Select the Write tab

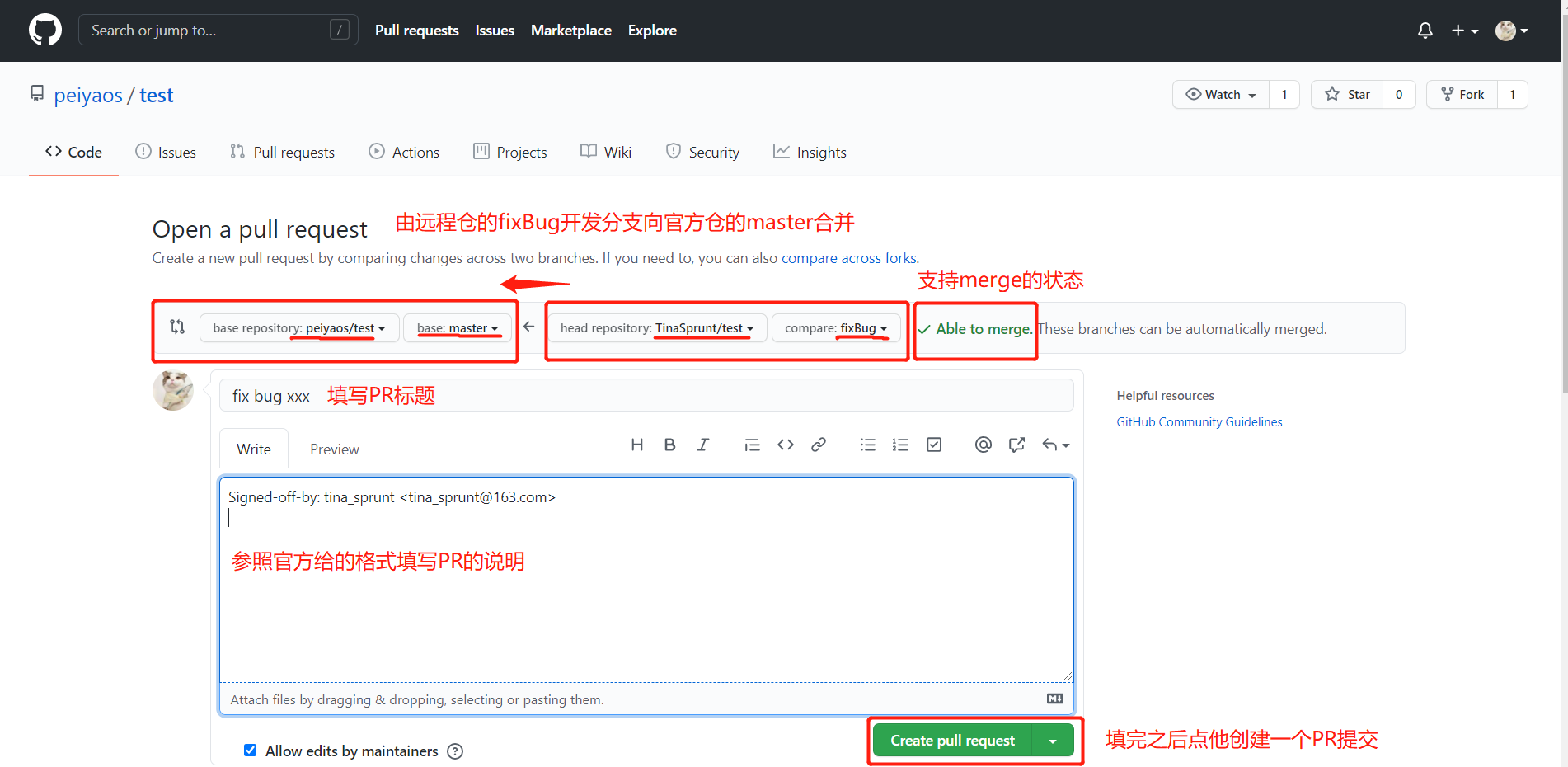coord(254,449)
